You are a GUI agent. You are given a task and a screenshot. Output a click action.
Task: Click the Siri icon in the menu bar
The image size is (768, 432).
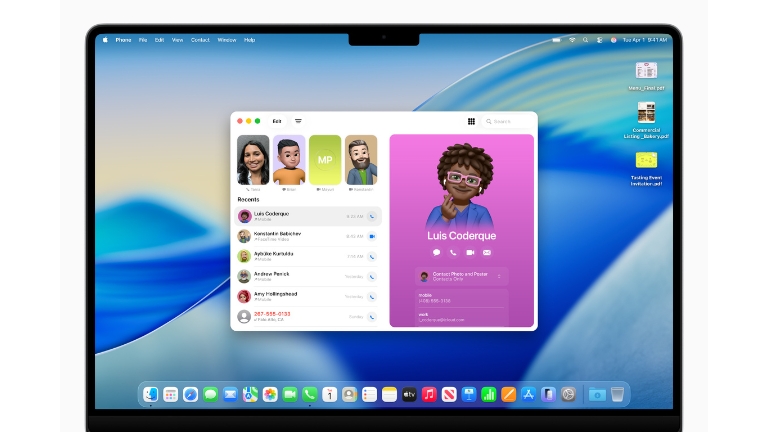pos(614,40)
